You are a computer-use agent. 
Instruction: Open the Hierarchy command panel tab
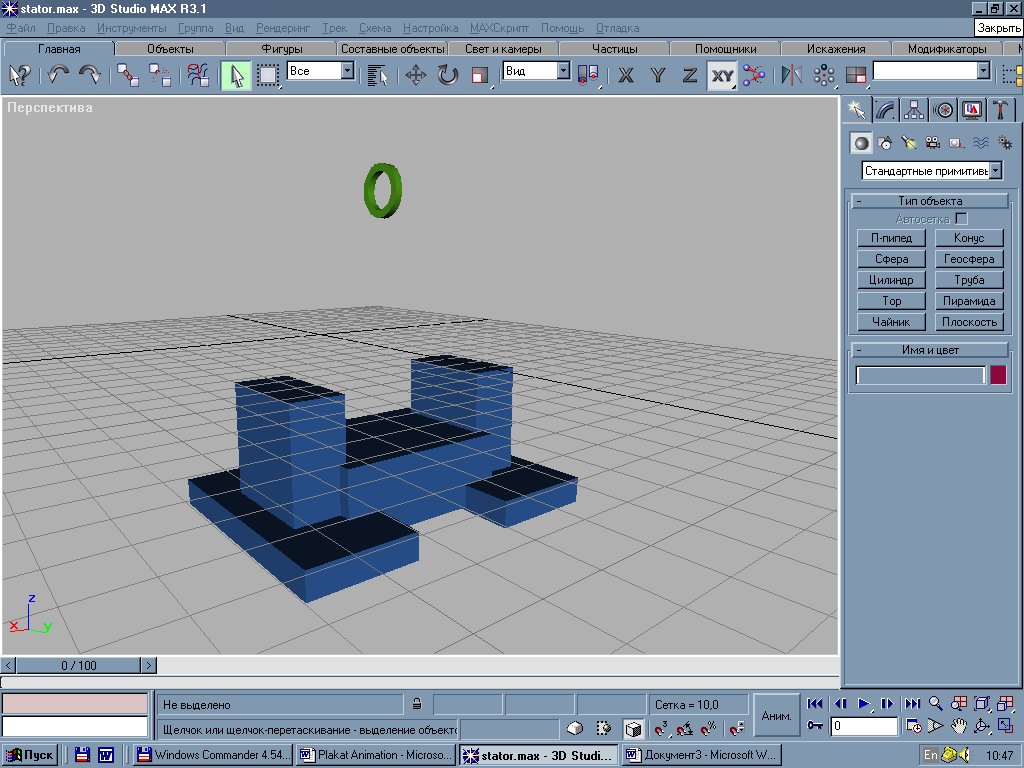[x=914, y=110]
